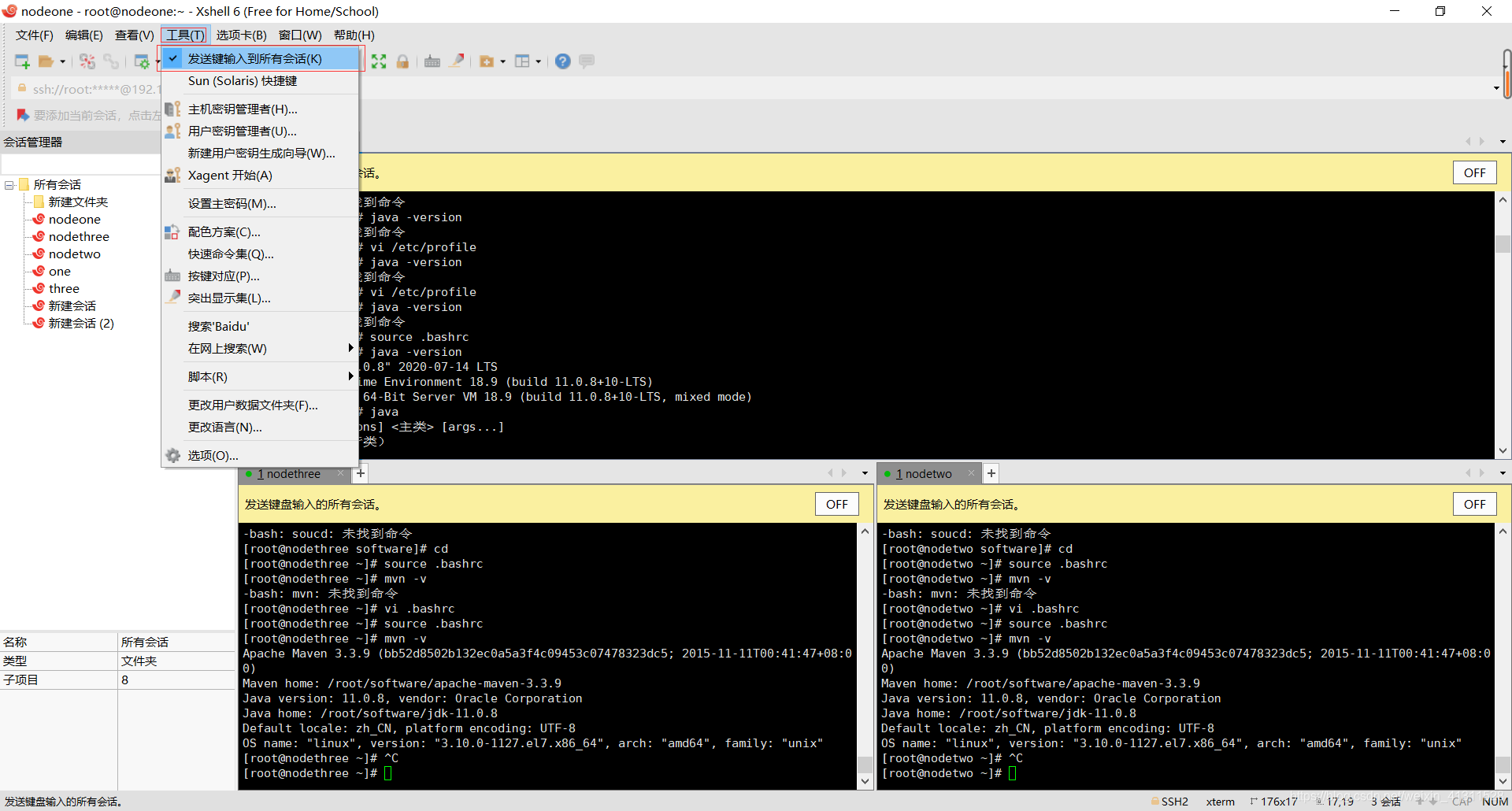The image size is (1512, 811).
Task: Open 快速命令集(Q)... menu item
Action: pyautogui.click(x=261, y=254)
